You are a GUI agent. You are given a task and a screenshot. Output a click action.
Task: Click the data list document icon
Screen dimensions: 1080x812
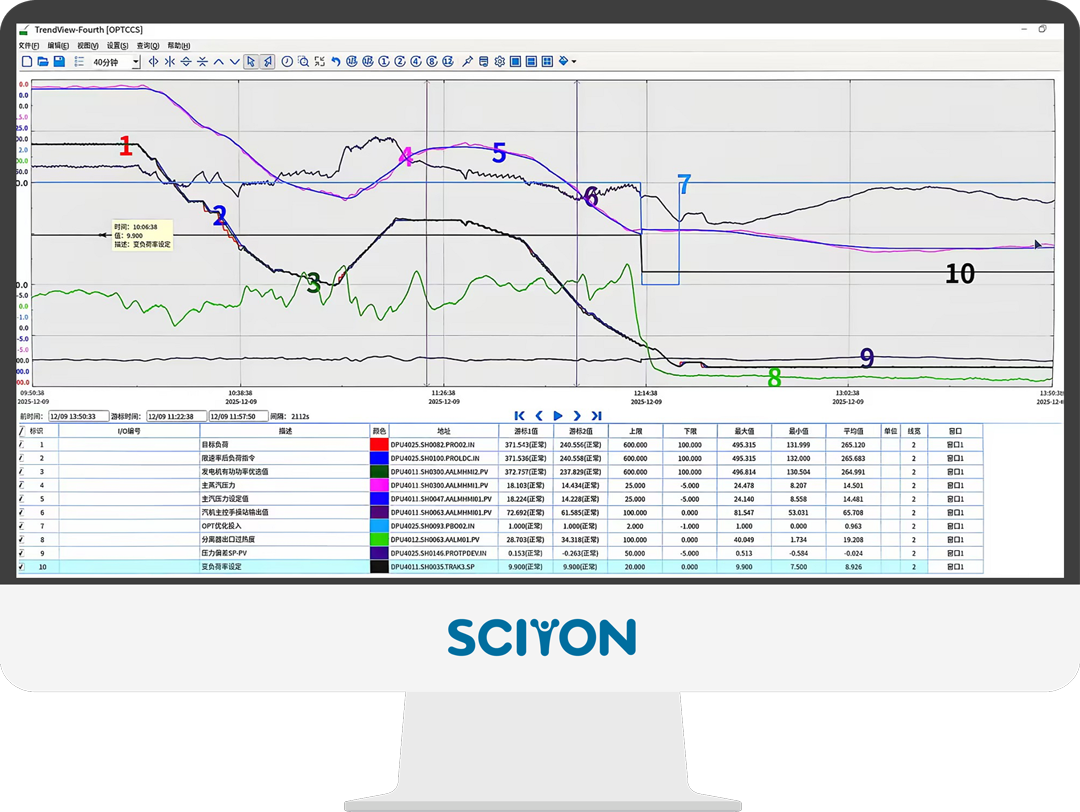[483, 61]
